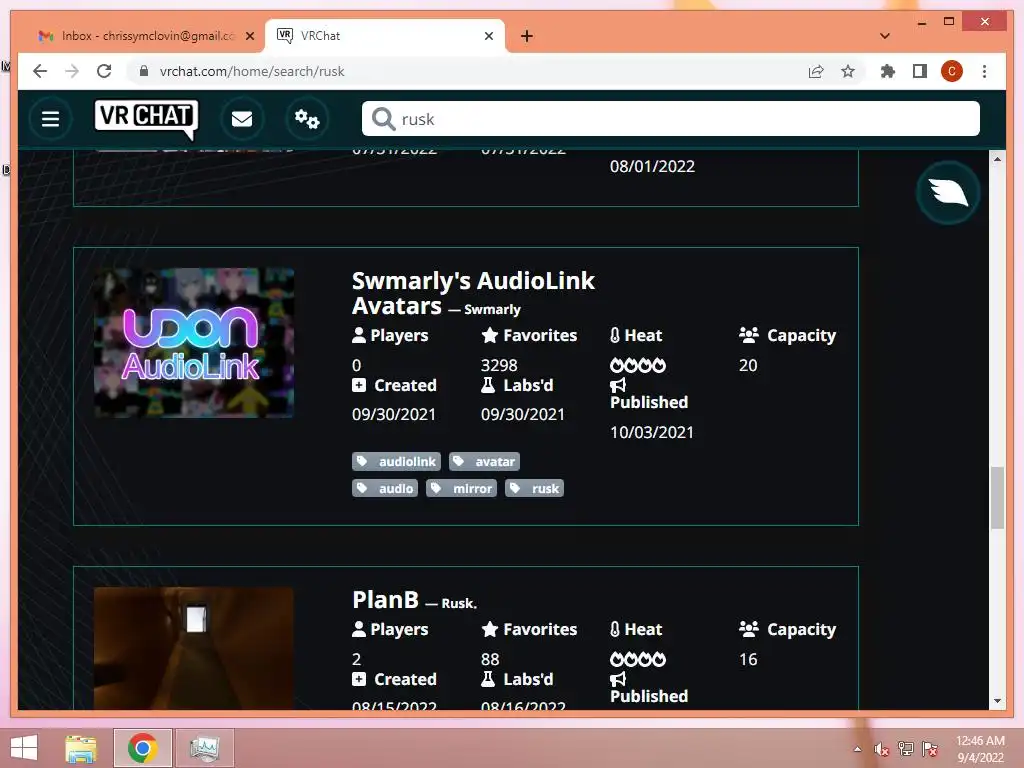
Task: Open Action Center flag icon
Action: pos(930,749)
